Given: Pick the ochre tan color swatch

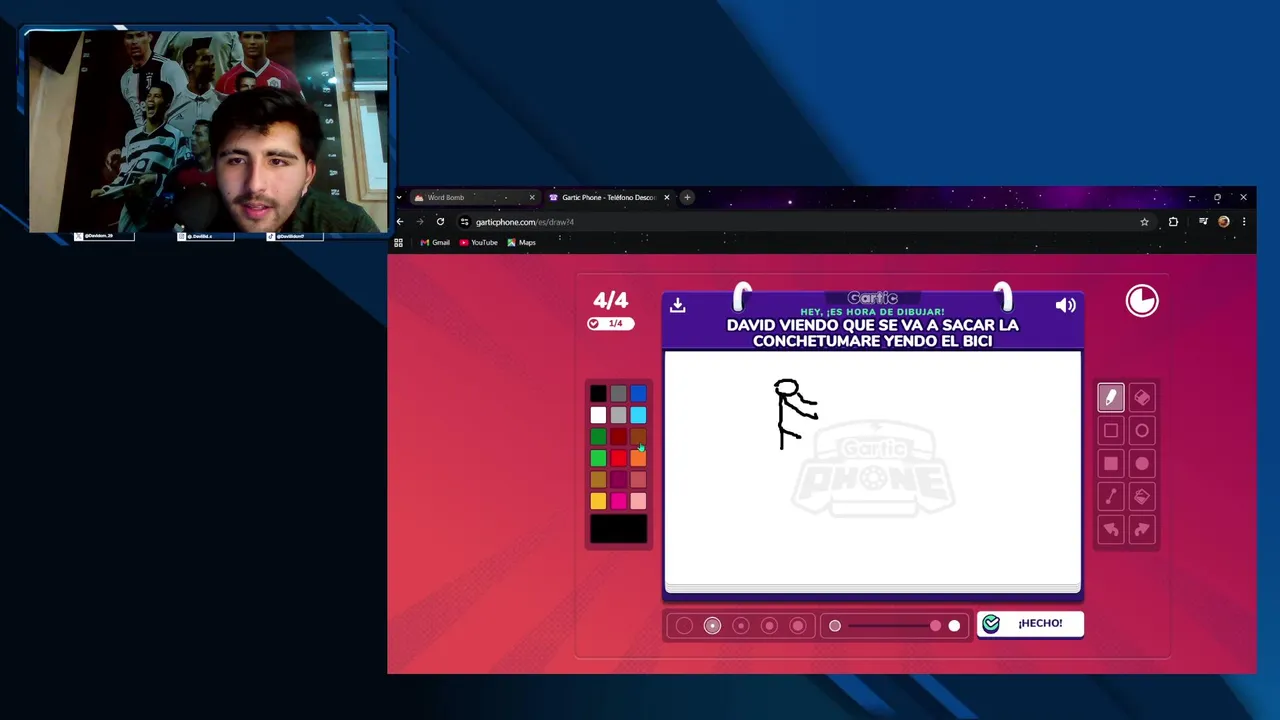Looking at the screenshot, I should [598, 480].
